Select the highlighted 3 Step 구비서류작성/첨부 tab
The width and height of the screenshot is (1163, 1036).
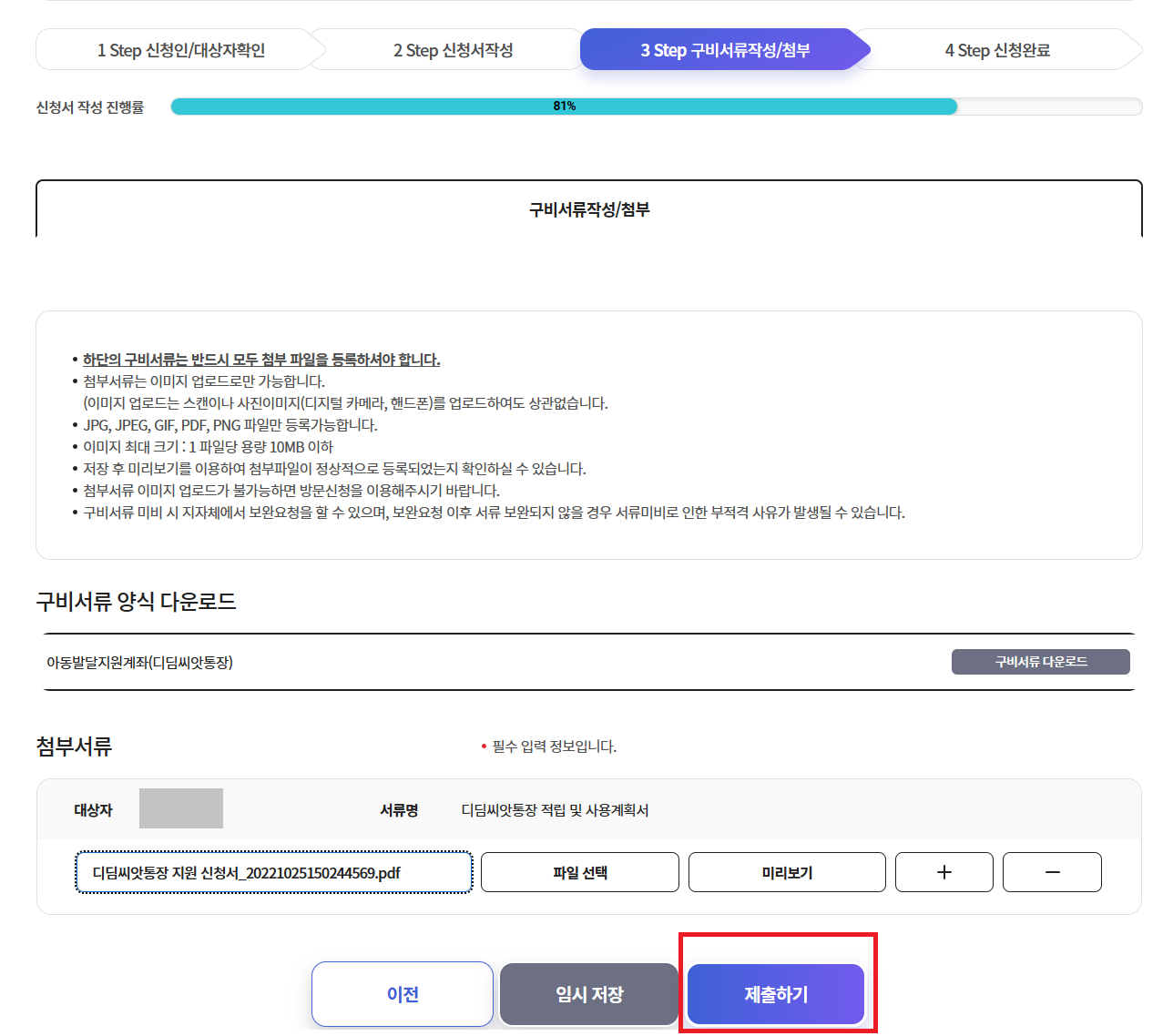(x=724, y=49)
